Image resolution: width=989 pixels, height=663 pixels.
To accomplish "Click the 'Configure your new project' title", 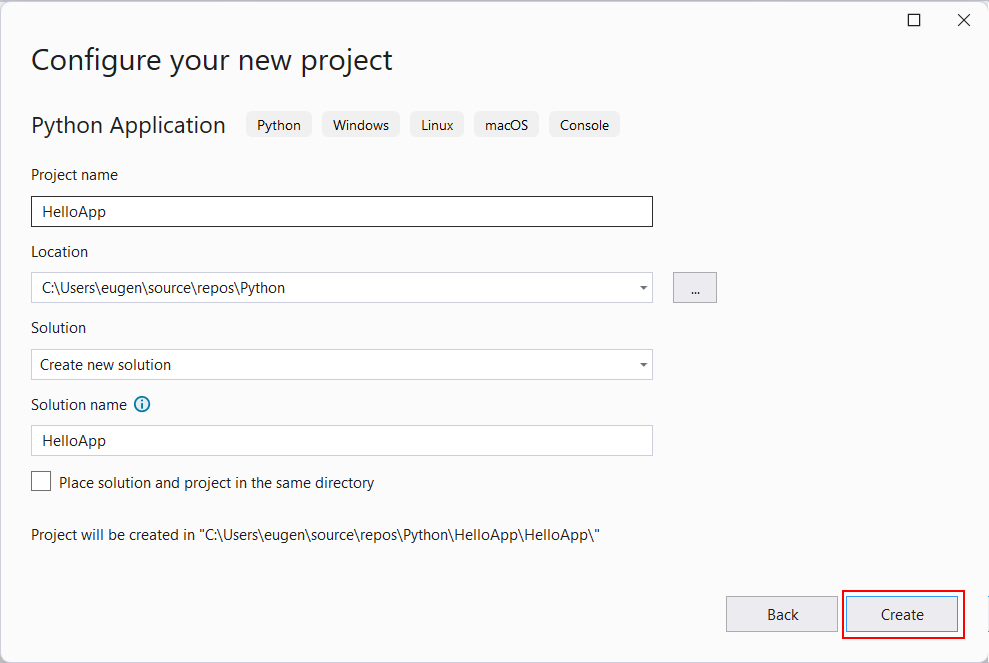I will pos(212,60).
